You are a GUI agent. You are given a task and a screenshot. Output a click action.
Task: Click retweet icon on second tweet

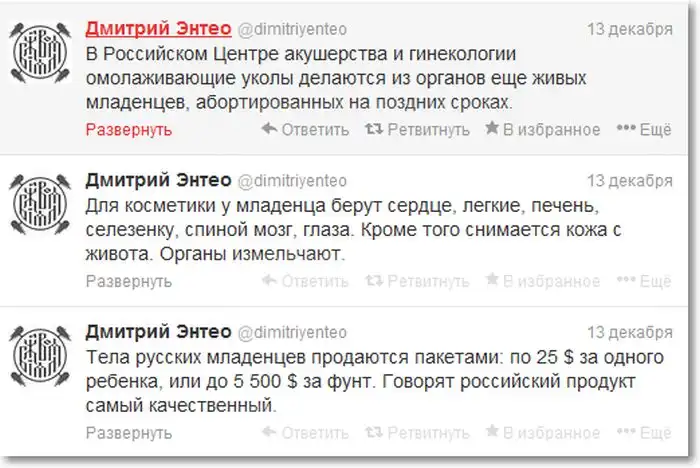pos(371,281)
